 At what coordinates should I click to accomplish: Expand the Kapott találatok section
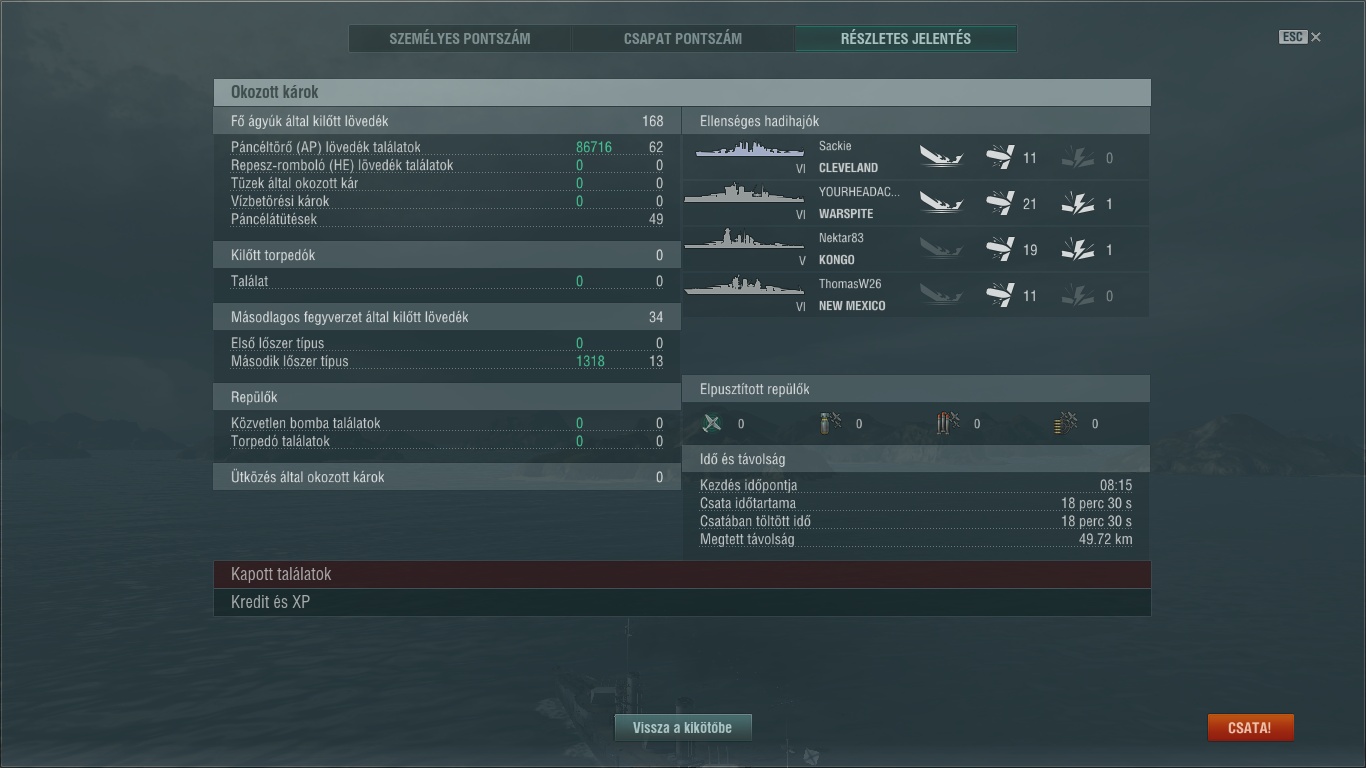click(682, 574)
